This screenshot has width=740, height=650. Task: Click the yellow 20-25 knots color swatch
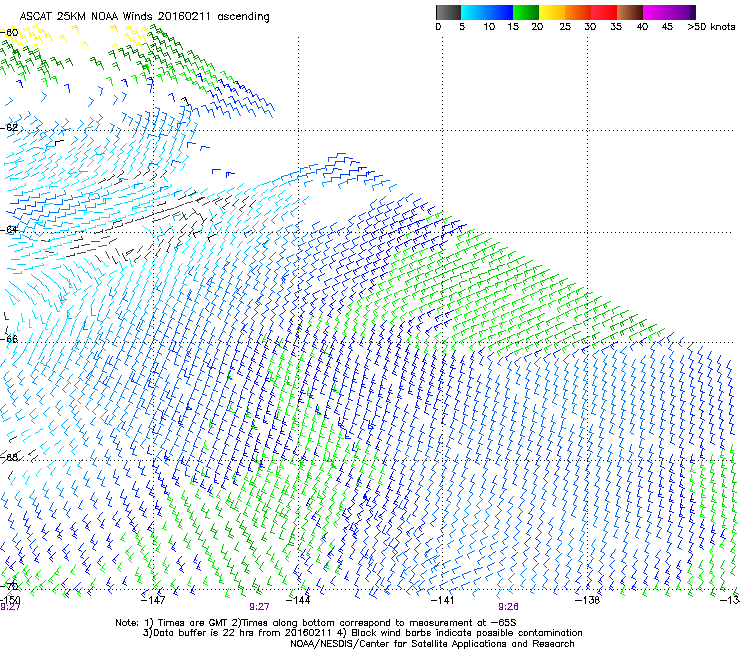[x=552, y=12]
